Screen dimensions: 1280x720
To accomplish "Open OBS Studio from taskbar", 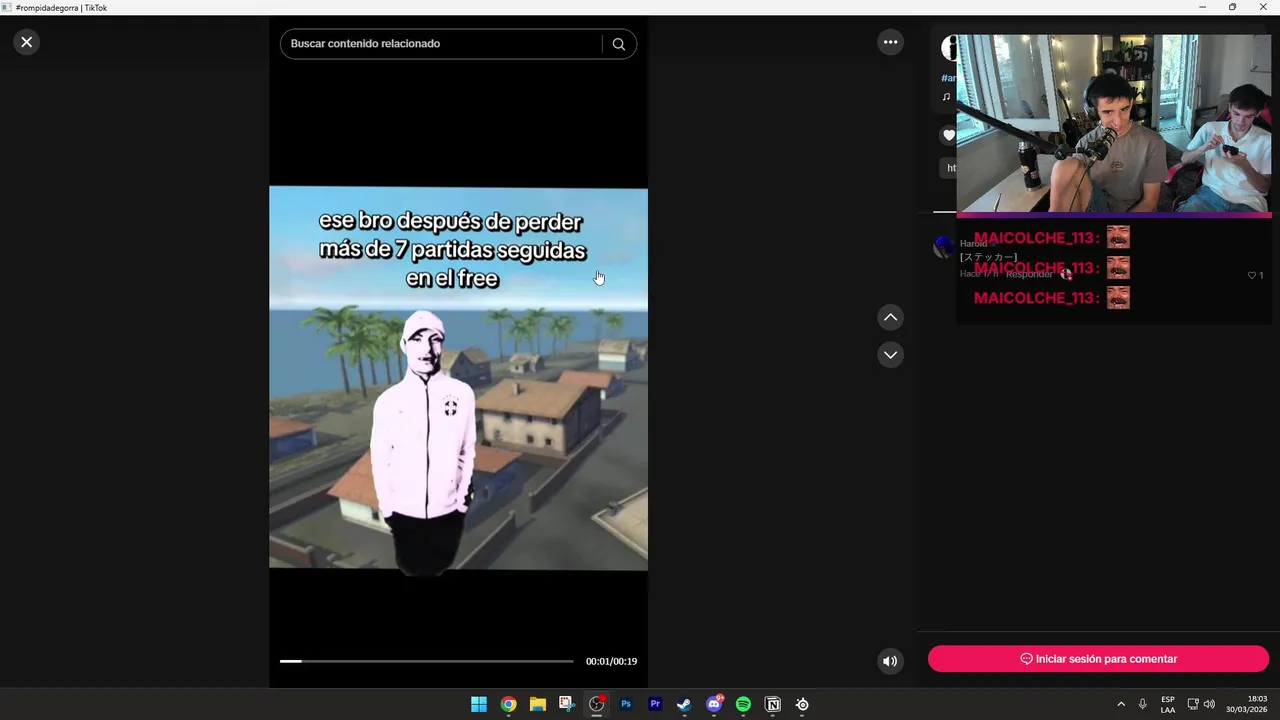I will pyautogui.click(x=597, y=704).
